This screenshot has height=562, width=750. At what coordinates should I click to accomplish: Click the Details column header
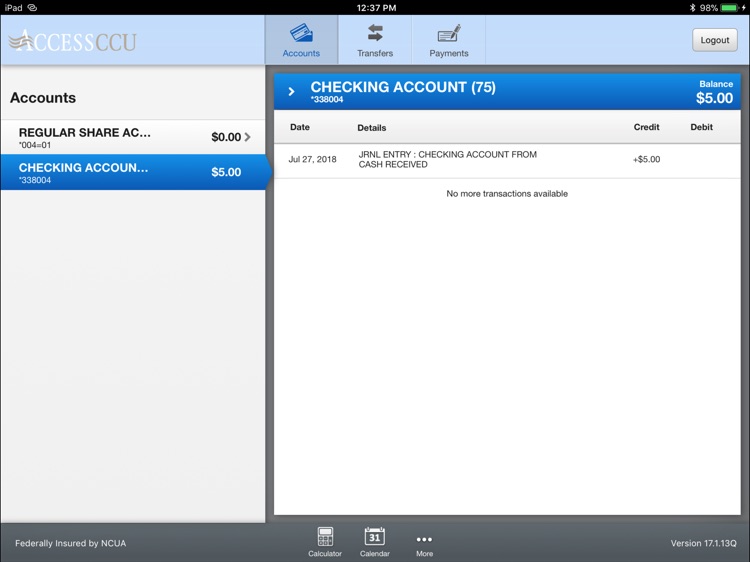[x=372, y=128]
